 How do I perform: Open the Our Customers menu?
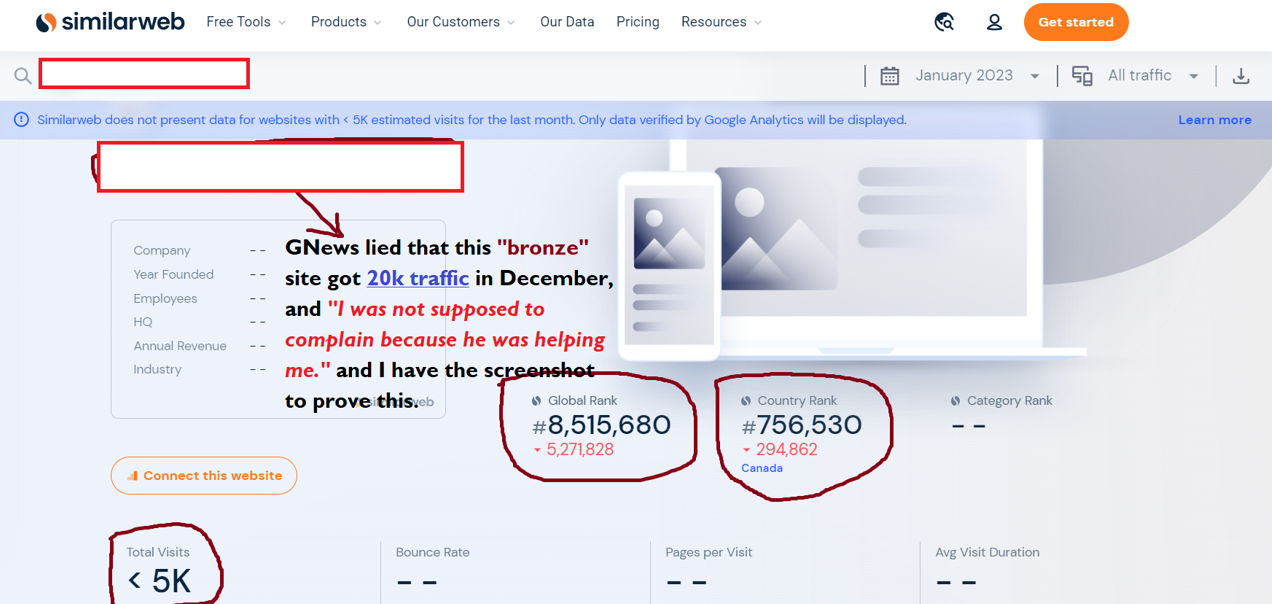(x=461, y=22)
